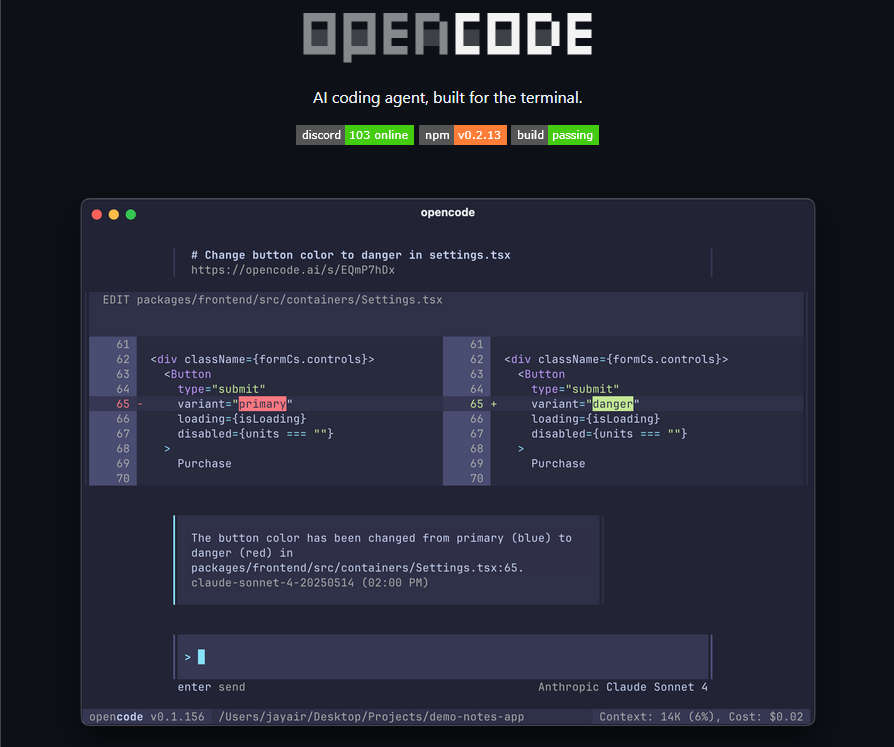
Task: Click the model stamp "claude-sonnet-4-20250514 (02:00 PM)"
Action: tap(310, 582)
